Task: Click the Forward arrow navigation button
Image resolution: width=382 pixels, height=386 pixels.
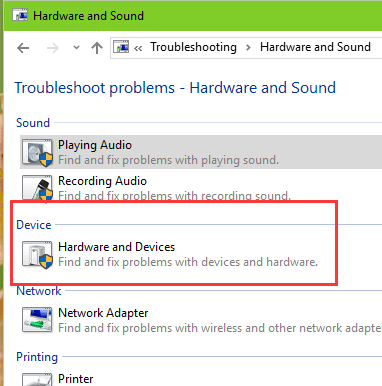Action: (53, 48)
